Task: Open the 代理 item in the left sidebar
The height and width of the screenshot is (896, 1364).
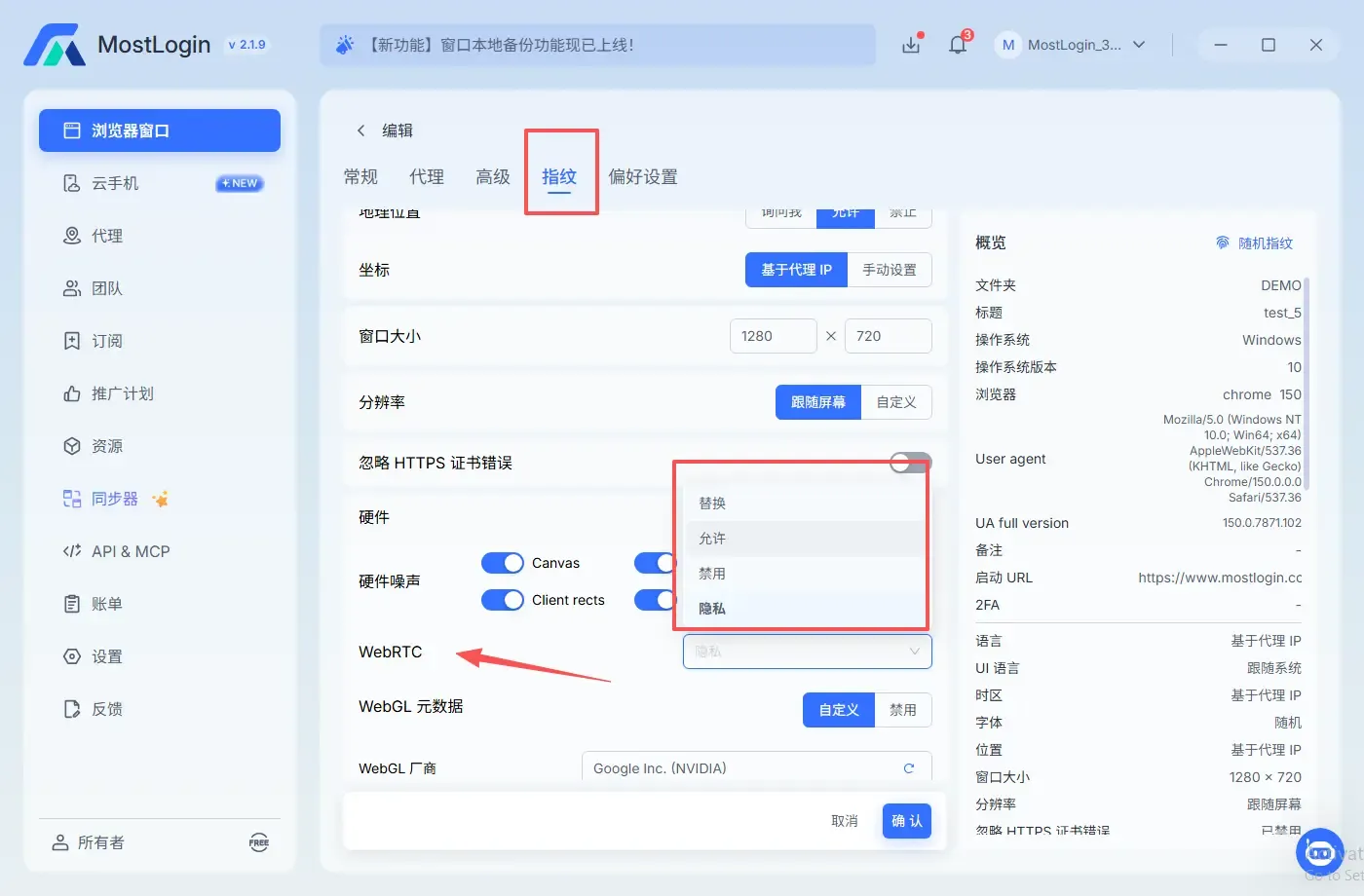Action: (160, 236)
